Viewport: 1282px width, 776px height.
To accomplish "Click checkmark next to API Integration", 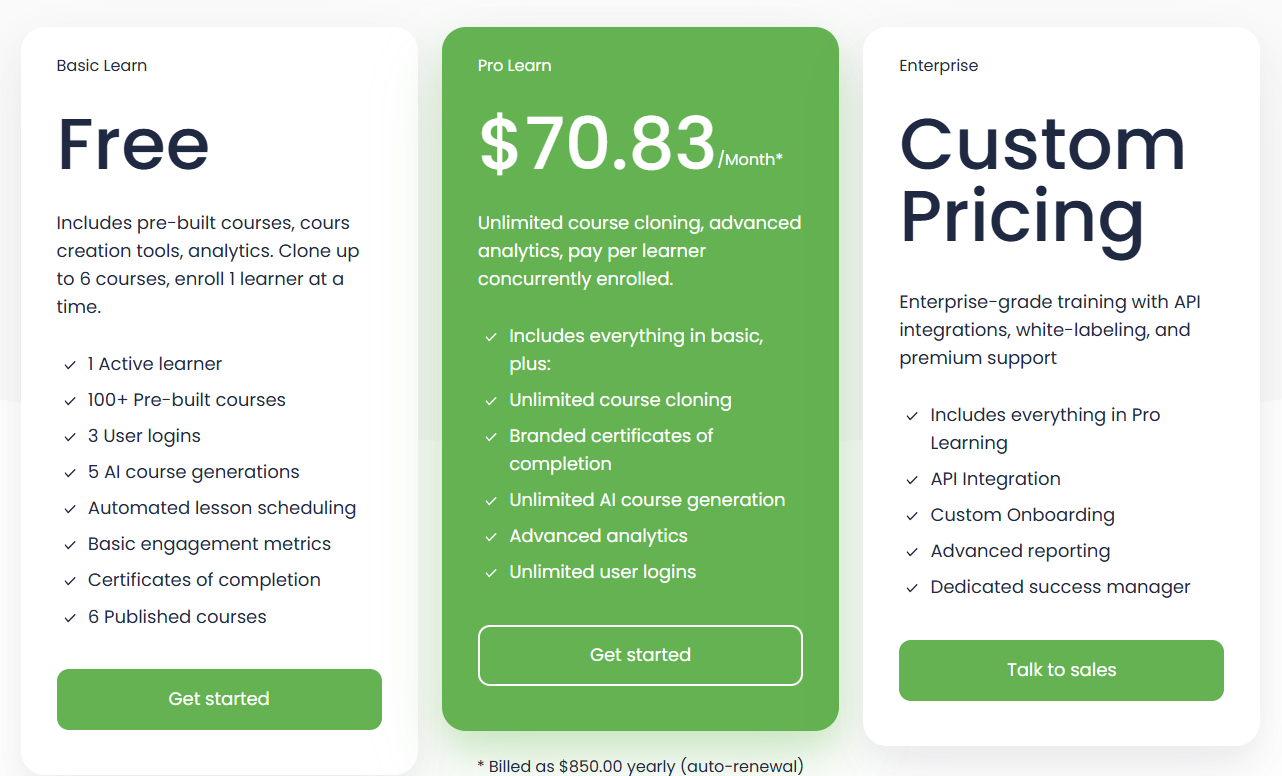I will (912, 480).
